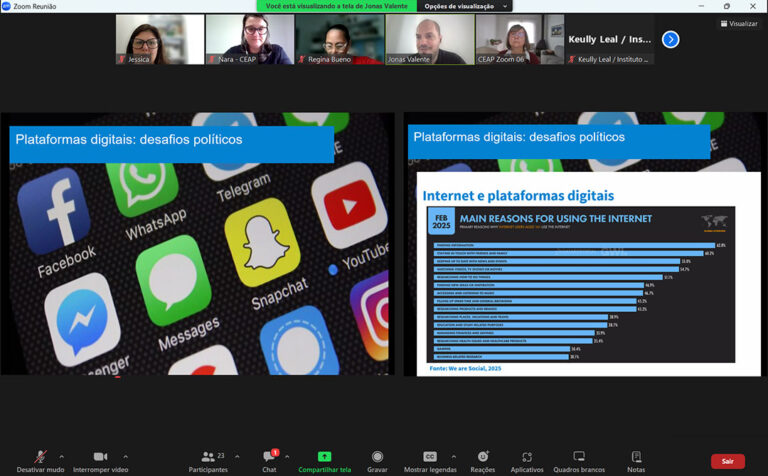Image resolution: width=768 pixels, height=476 pixels.
Task: Toggle Mostrar legendas captions
Action: point(430,461)
